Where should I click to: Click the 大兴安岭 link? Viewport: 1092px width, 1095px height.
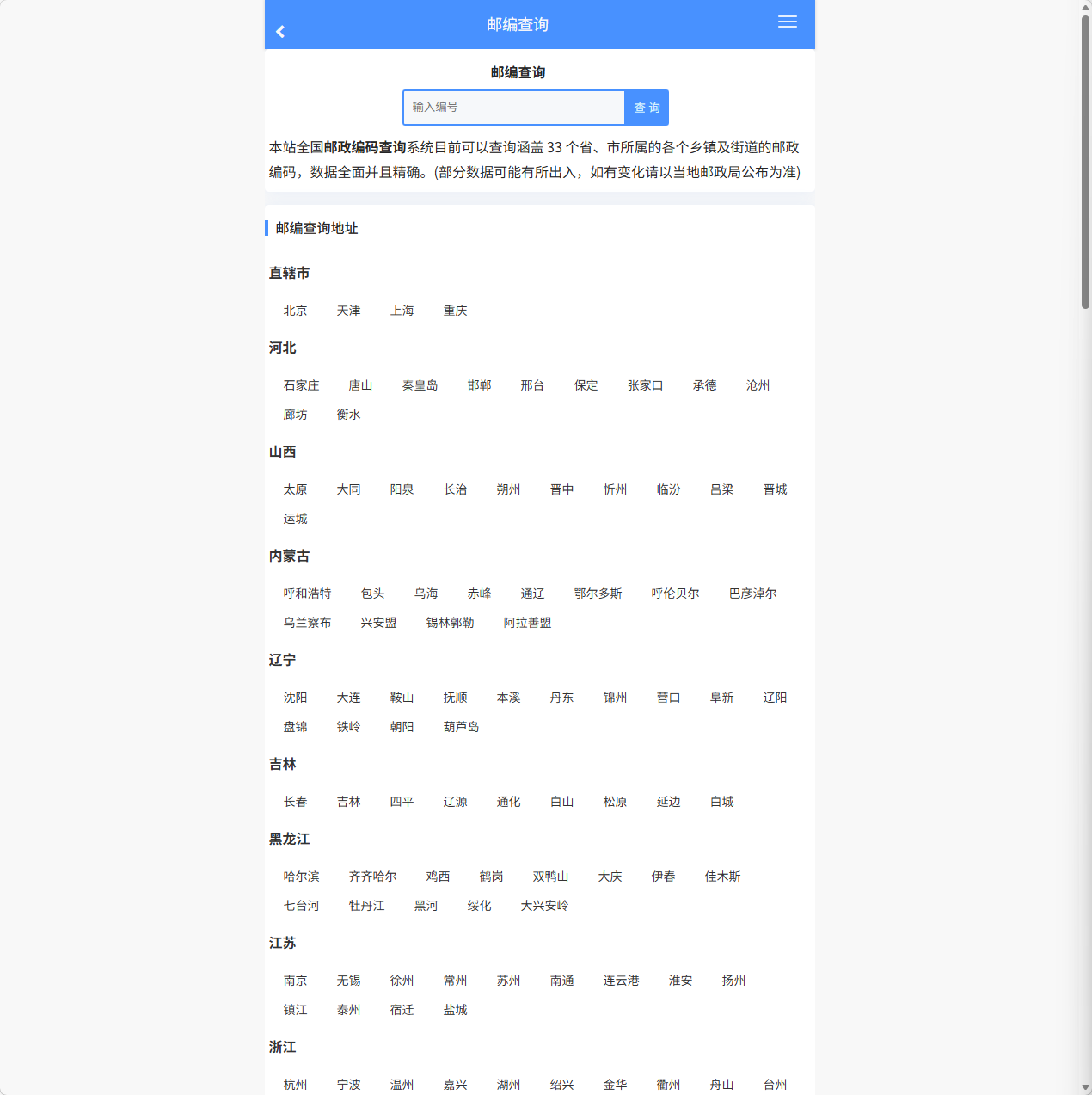pyautogui.click(x=543, y=906)
